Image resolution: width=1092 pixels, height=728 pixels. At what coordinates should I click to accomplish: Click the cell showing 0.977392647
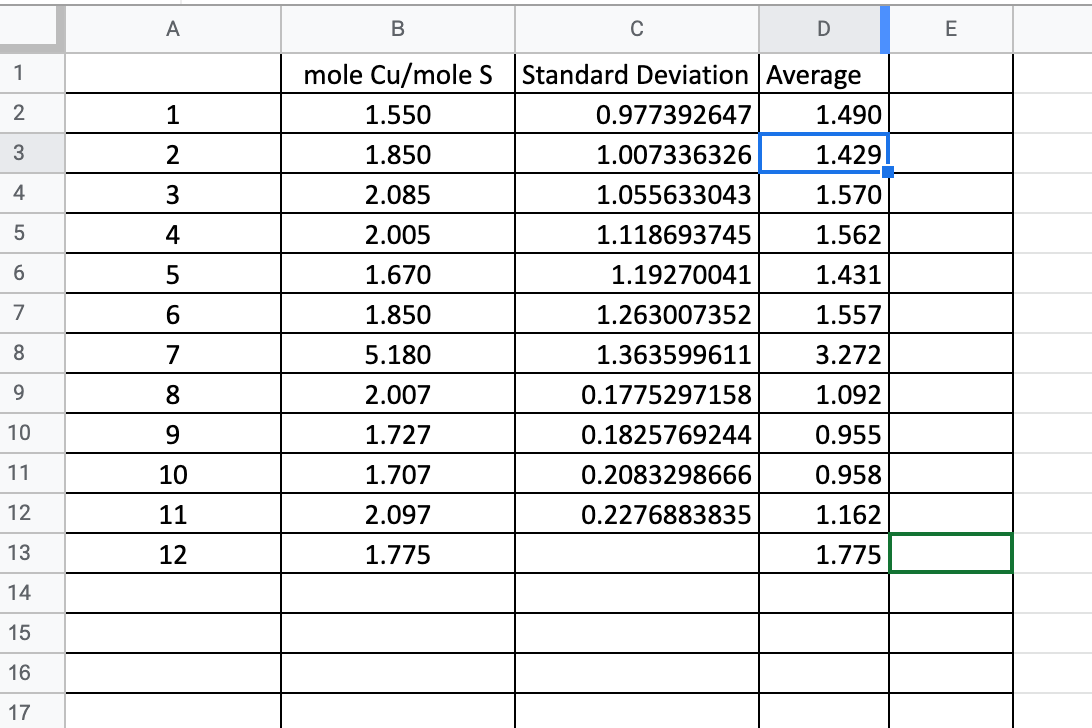click(637, 114)
